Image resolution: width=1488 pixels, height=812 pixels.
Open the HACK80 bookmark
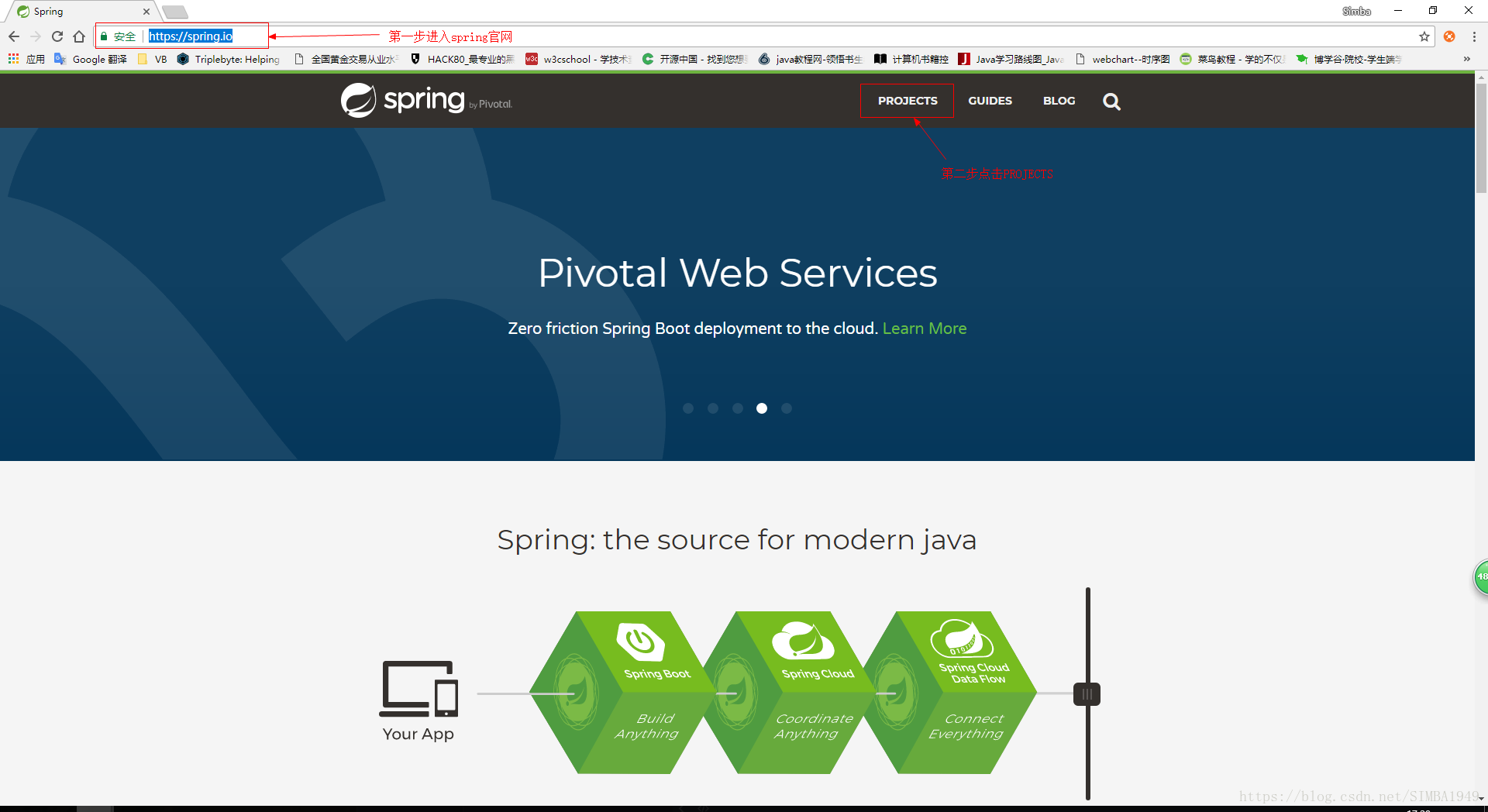click(x=462, y=59)
